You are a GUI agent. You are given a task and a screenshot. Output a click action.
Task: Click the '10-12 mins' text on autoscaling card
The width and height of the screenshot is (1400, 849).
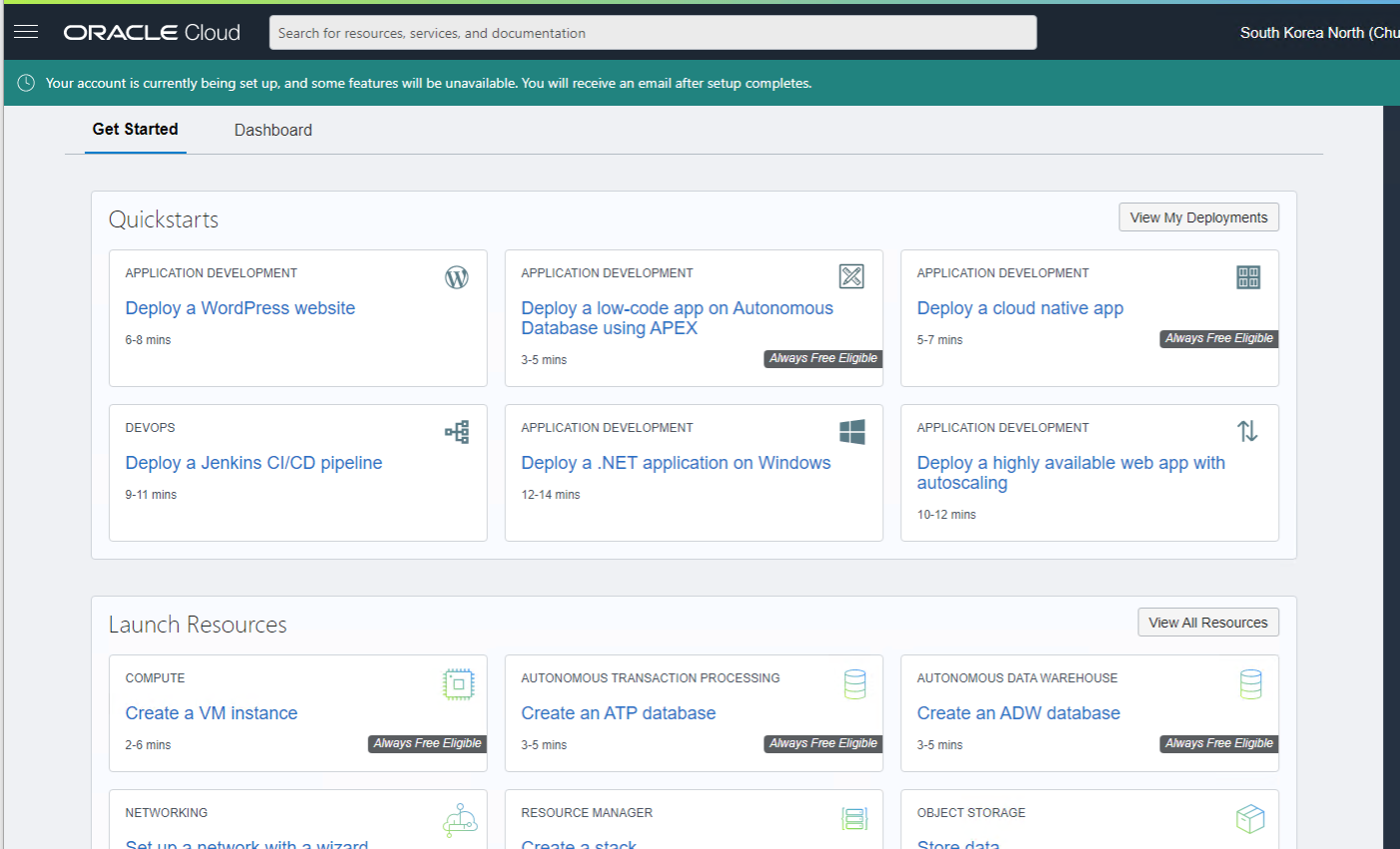pyautogui.click(x=947, y=515)
